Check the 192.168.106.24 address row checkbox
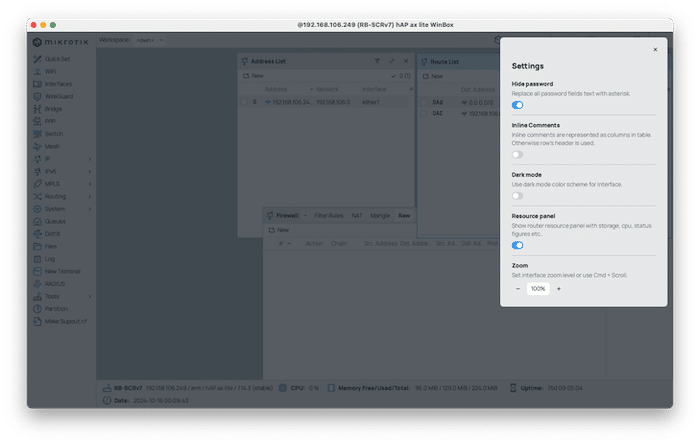Screen dimensions: 700x444 [x=244, y=102]
